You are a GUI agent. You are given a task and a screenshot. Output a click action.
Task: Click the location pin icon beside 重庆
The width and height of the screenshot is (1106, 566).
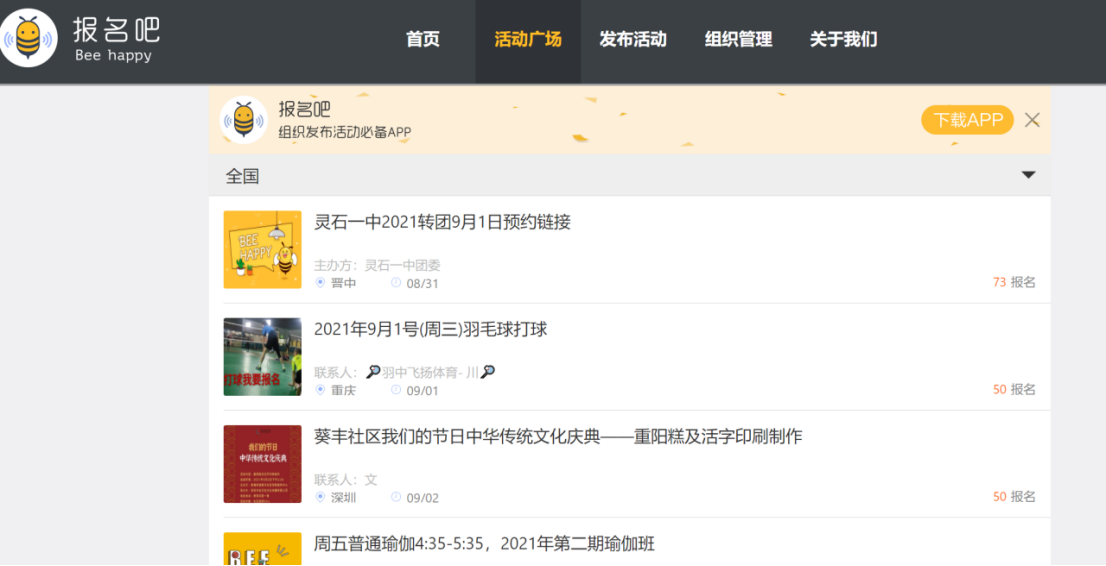pyautogui.click(x=320, y=390)
